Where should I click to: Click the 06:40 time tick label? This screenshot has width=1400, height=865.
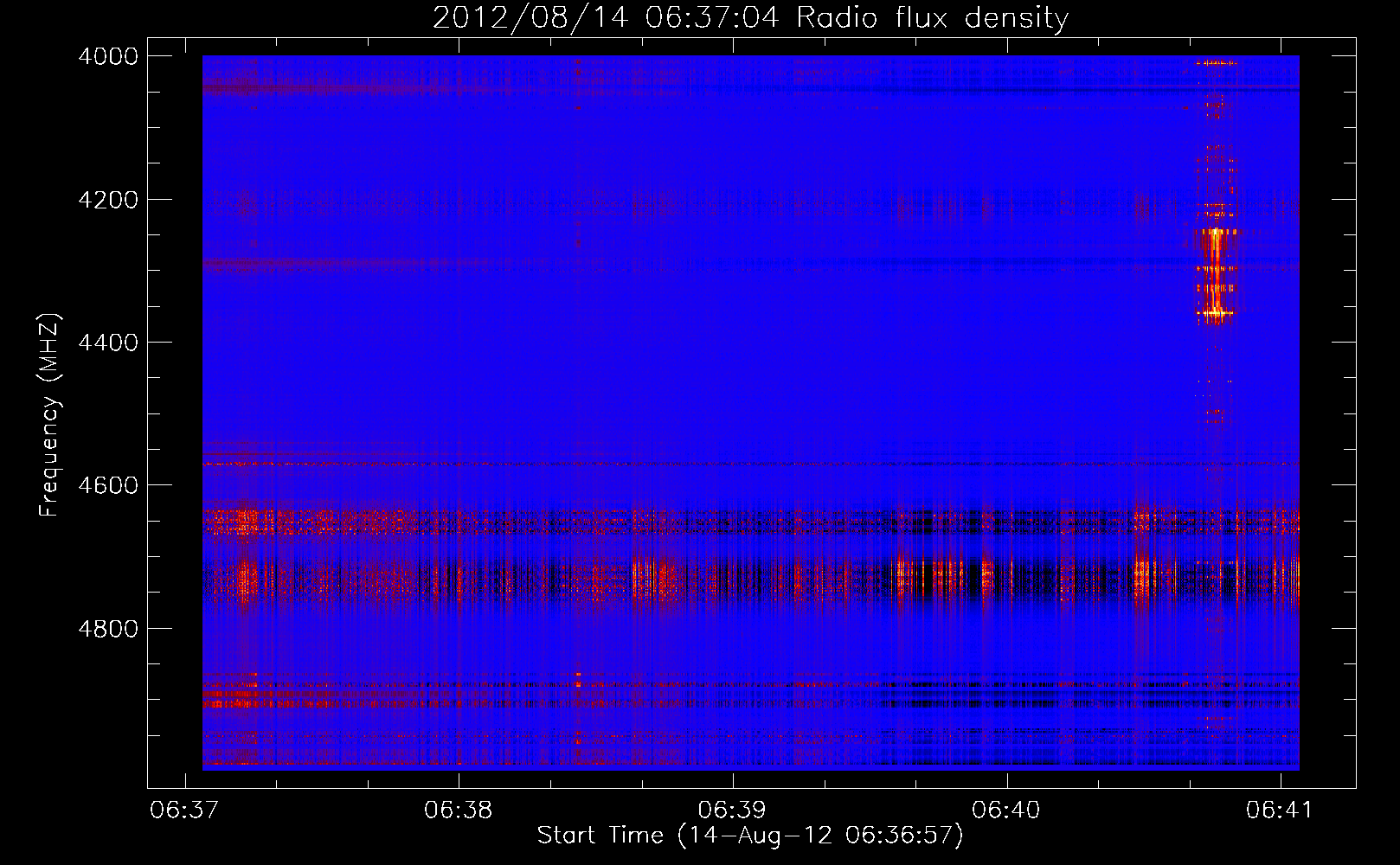1006,810
